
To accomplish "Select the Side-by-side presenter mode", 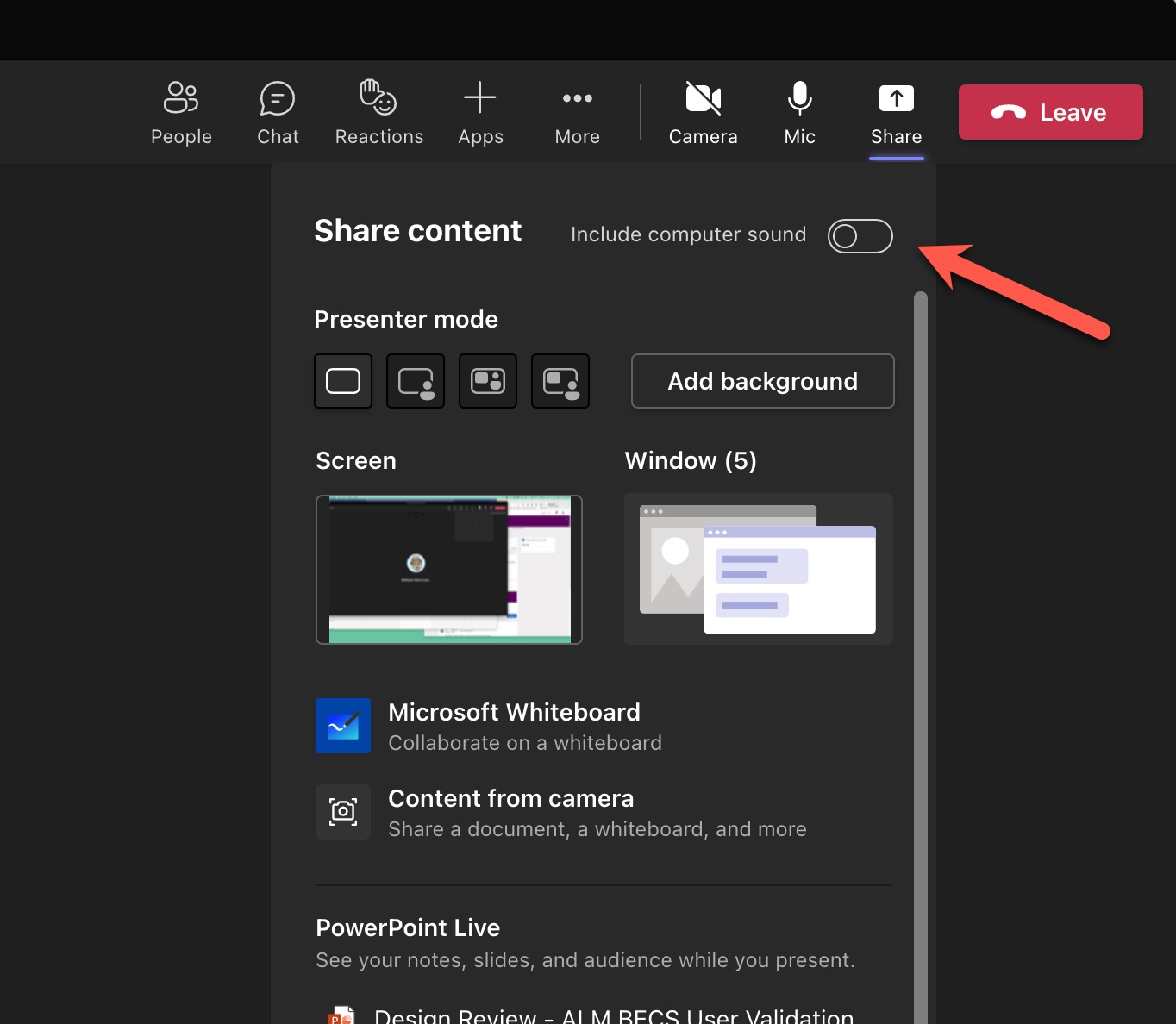I will pos(488,381).
